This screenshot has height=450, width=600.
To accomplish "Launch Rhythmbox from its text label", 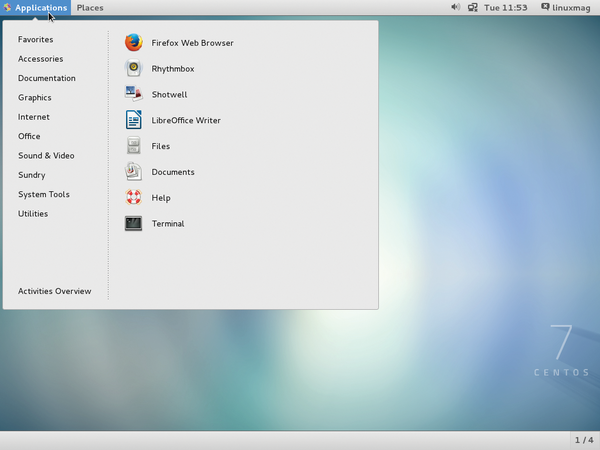I will click(173, 69).
